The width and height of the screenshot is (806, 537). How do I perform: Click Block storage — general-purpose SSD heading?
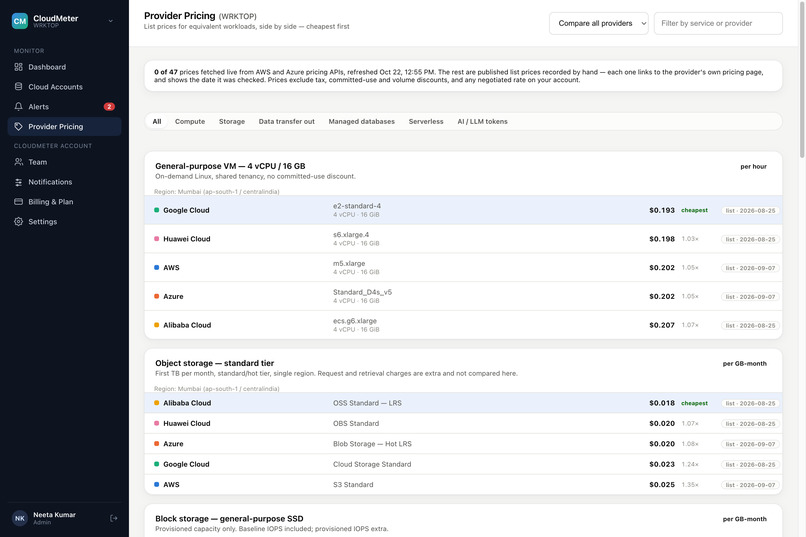click(x=229, y=519)
